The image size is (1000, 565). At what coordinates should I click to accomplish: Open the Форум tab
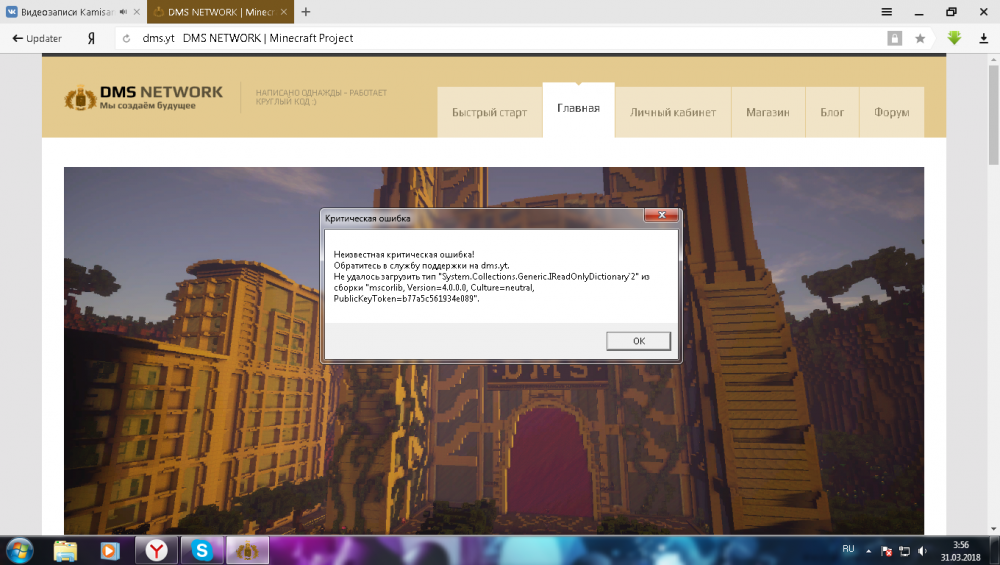point(892,112)
